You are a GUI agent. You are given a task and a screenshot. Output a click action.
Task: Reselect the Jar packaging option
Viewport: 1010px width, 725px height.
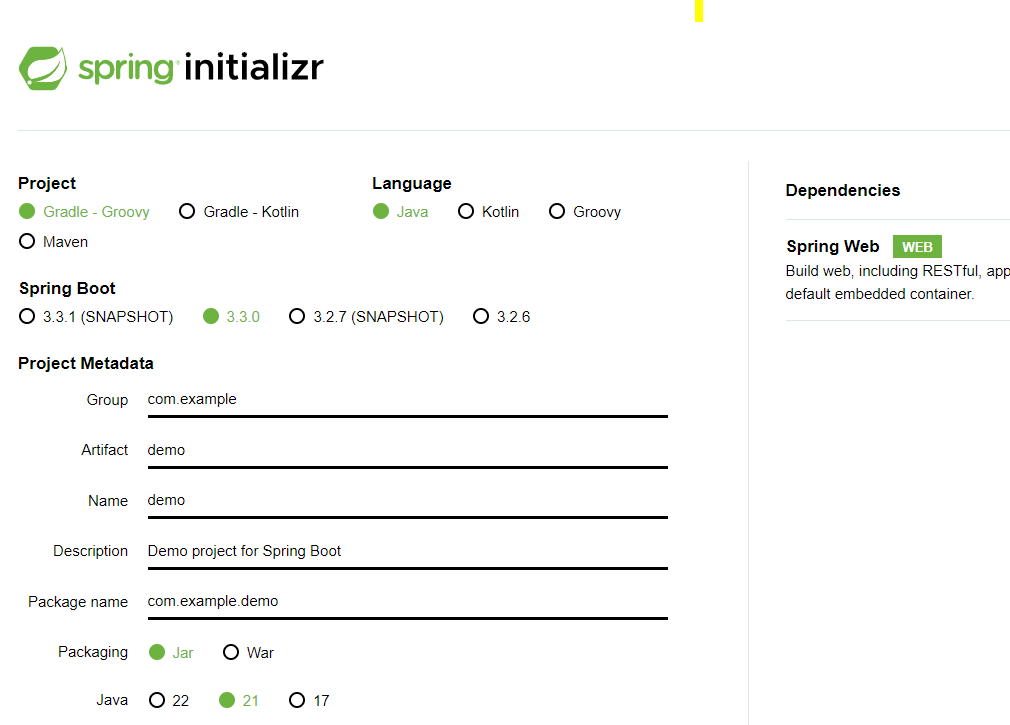[x=159, y=651]
